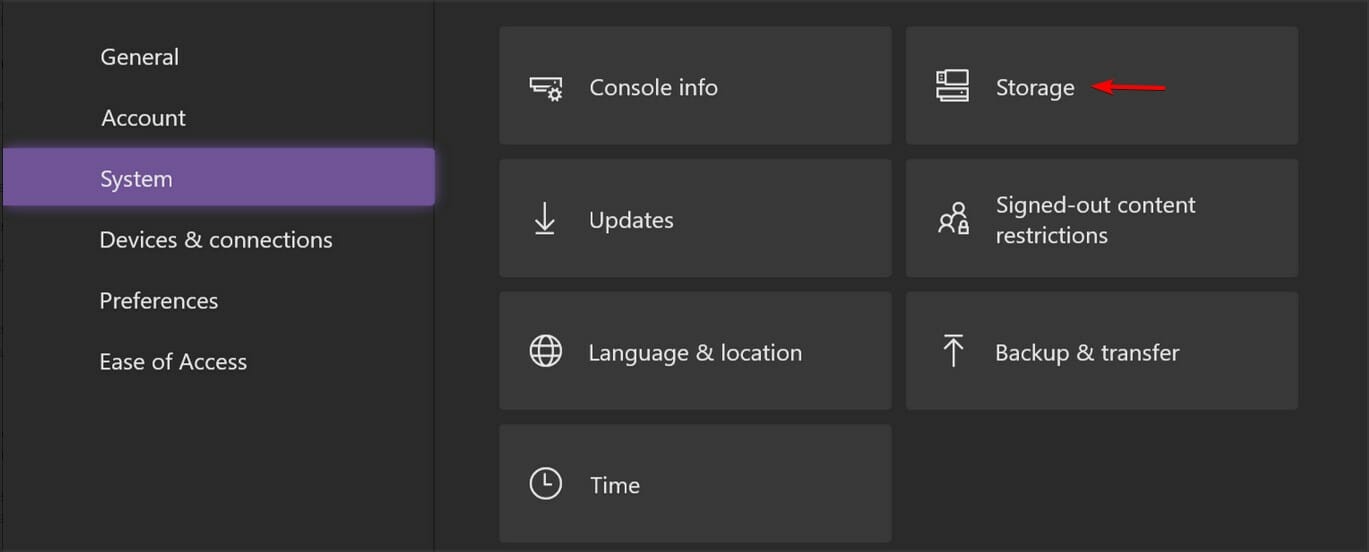Click the Console info gear icon

[x=546, y=87]
